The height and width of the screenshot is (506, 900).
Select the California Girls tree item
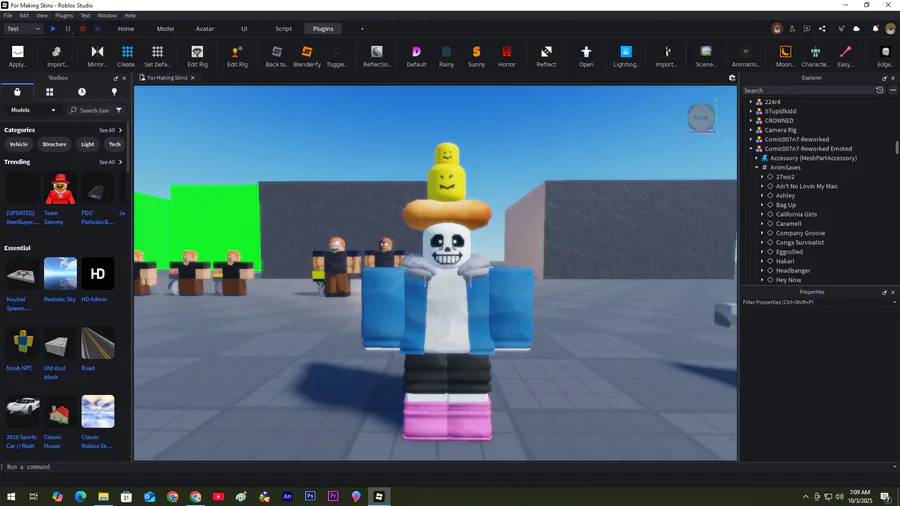pos(796,215)
